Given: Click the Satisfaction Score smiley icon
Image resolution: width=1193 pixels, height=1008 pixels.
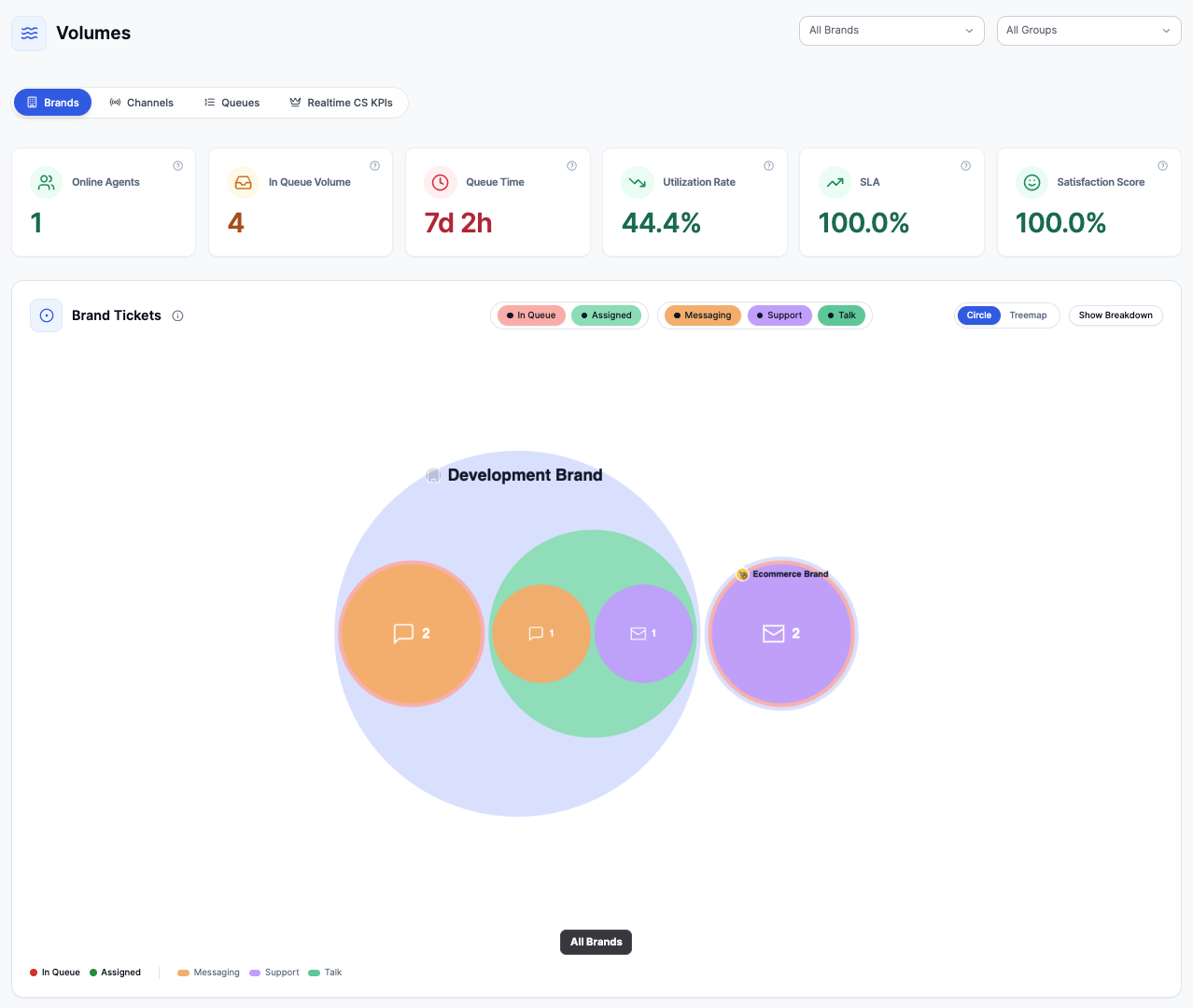Looking at the screenshot, I should 1032,182.
